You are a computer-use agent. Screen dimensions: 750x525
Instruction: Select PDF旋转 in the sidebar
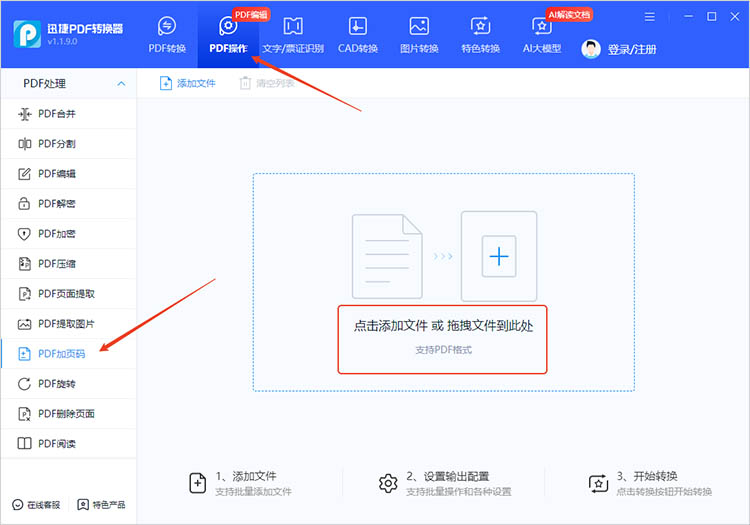click(x=68, y=384)
